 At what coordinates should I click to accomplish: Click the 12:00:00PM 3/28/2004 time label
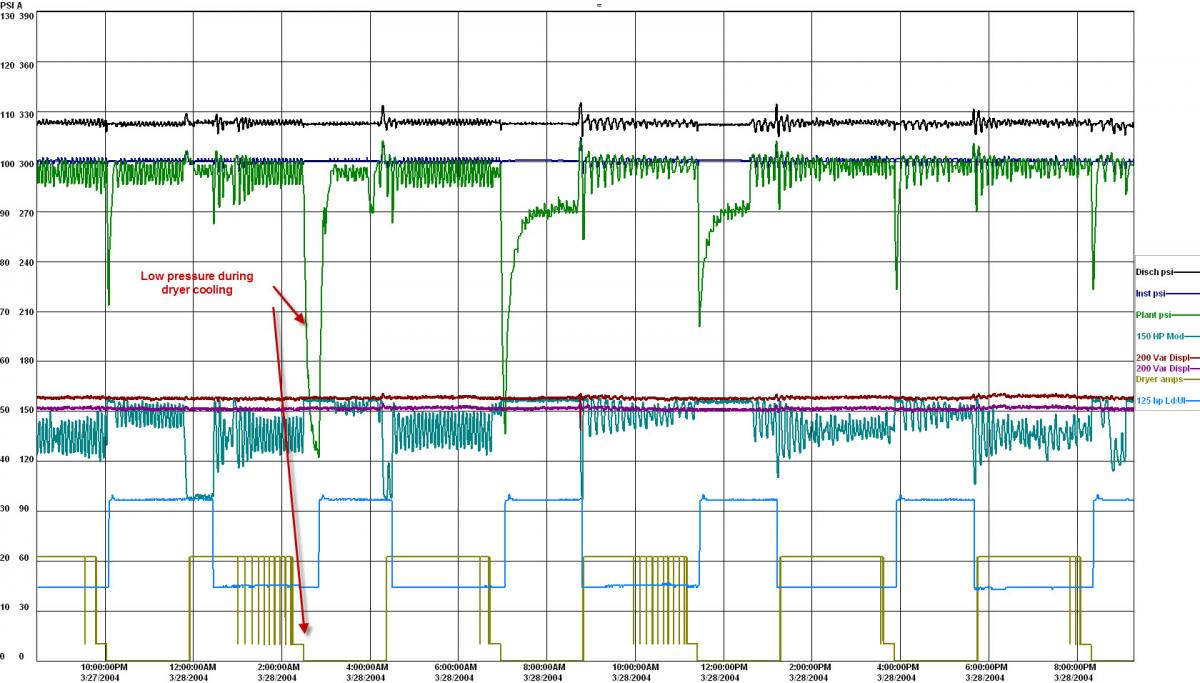722,672
